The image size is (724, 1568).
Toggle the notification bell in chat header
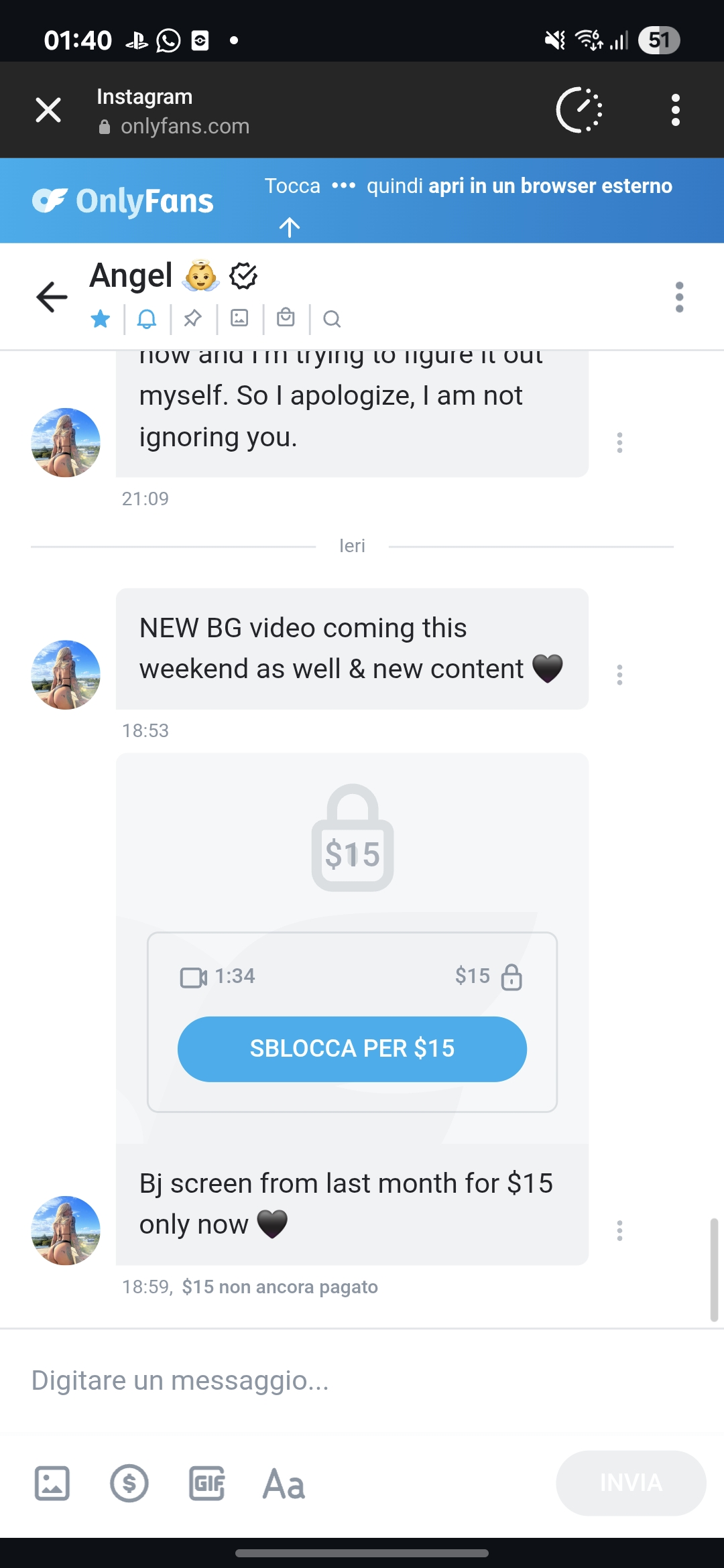point(147,319)
